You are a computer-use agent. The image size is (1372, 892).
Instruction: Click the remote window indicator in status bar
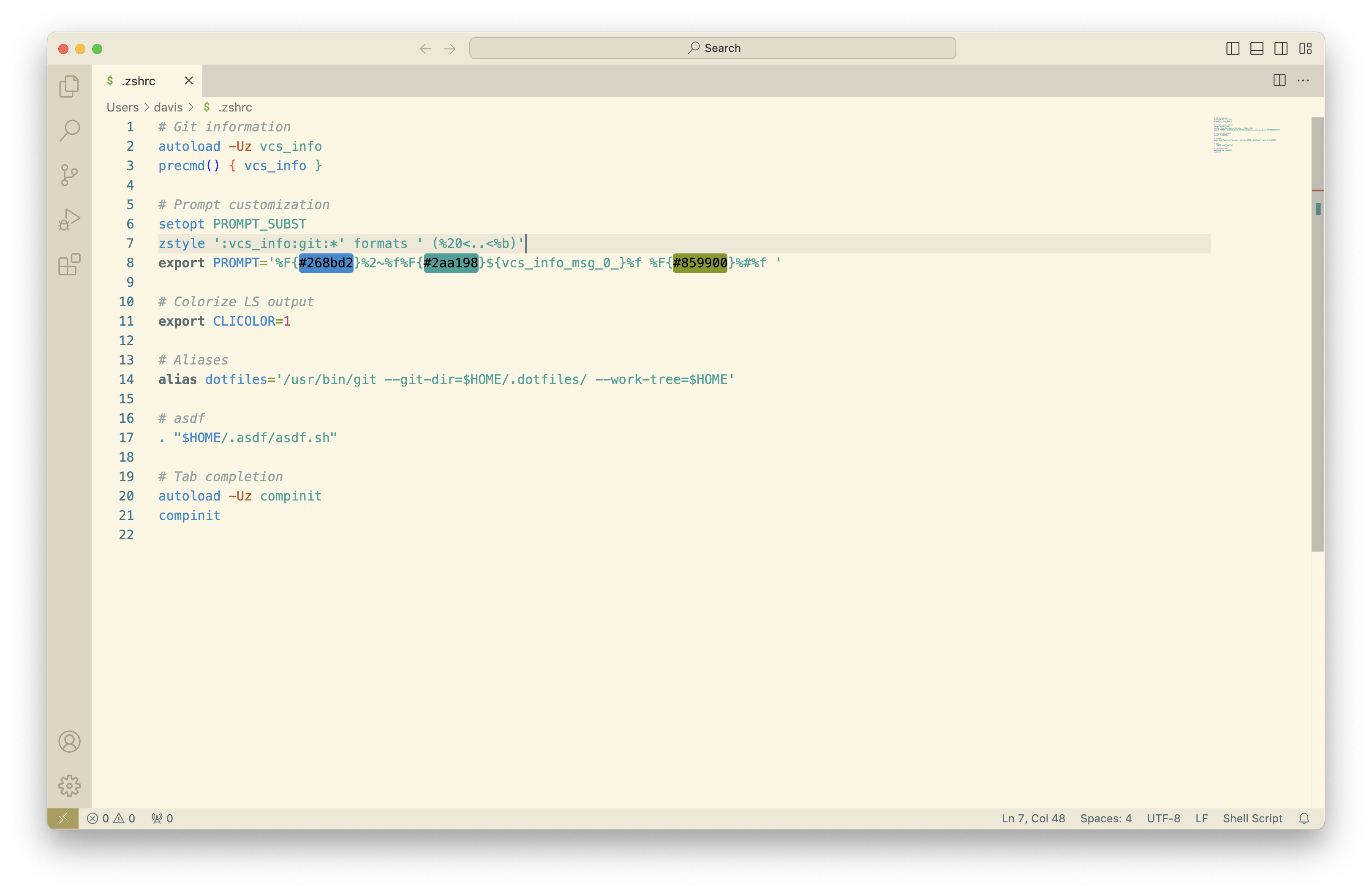point(63,818)
